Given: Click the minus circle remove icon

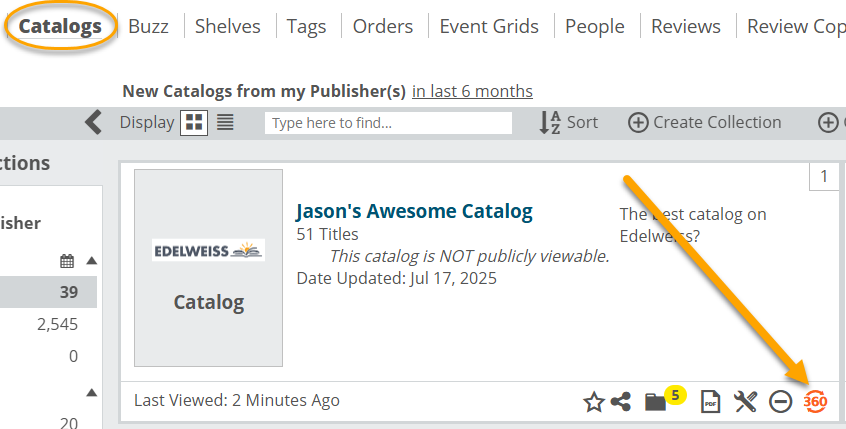Looking at the screenshot, I should tap(780, 402).
